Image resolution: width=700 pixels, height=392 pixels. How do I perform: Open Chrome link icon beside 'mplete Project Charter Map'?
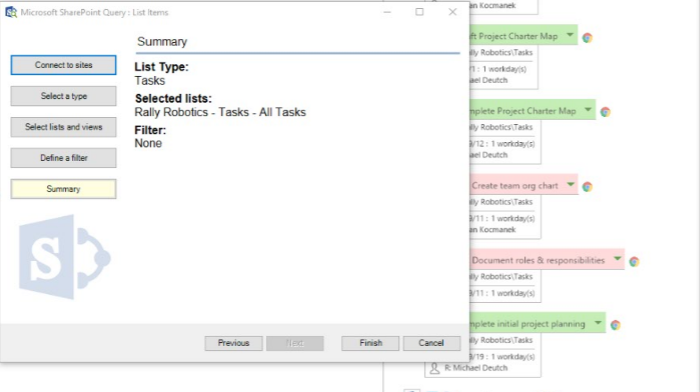click(x=605, y=112)
